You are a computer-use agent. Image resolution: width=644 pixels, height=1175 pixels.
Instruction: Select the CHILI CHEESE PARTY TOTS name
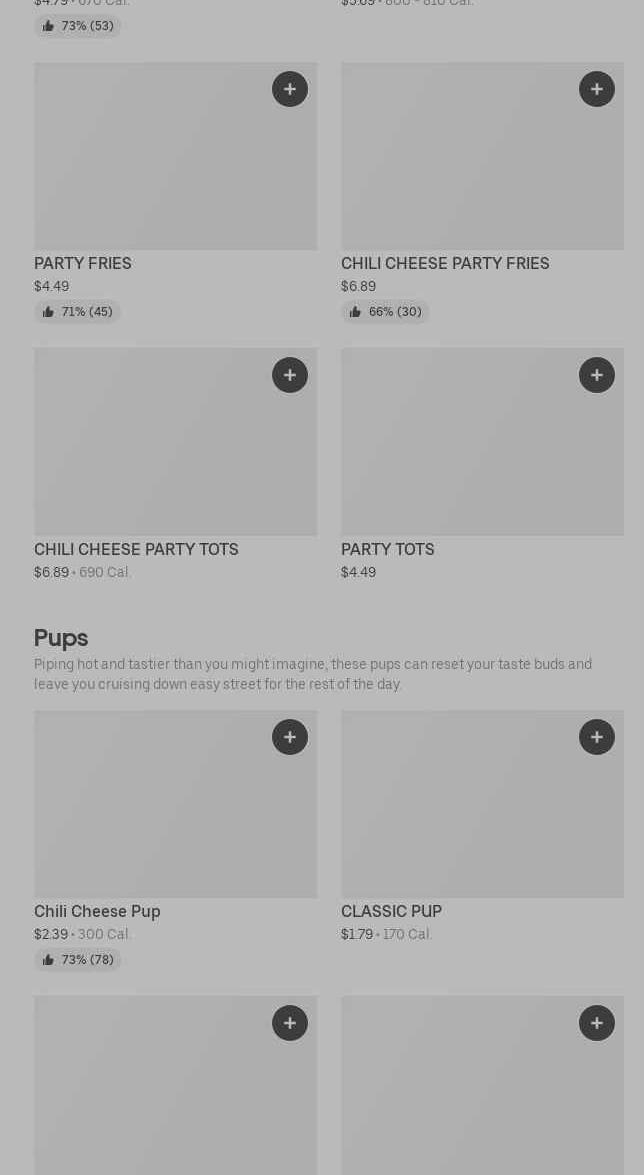click(x=136, y=550)
